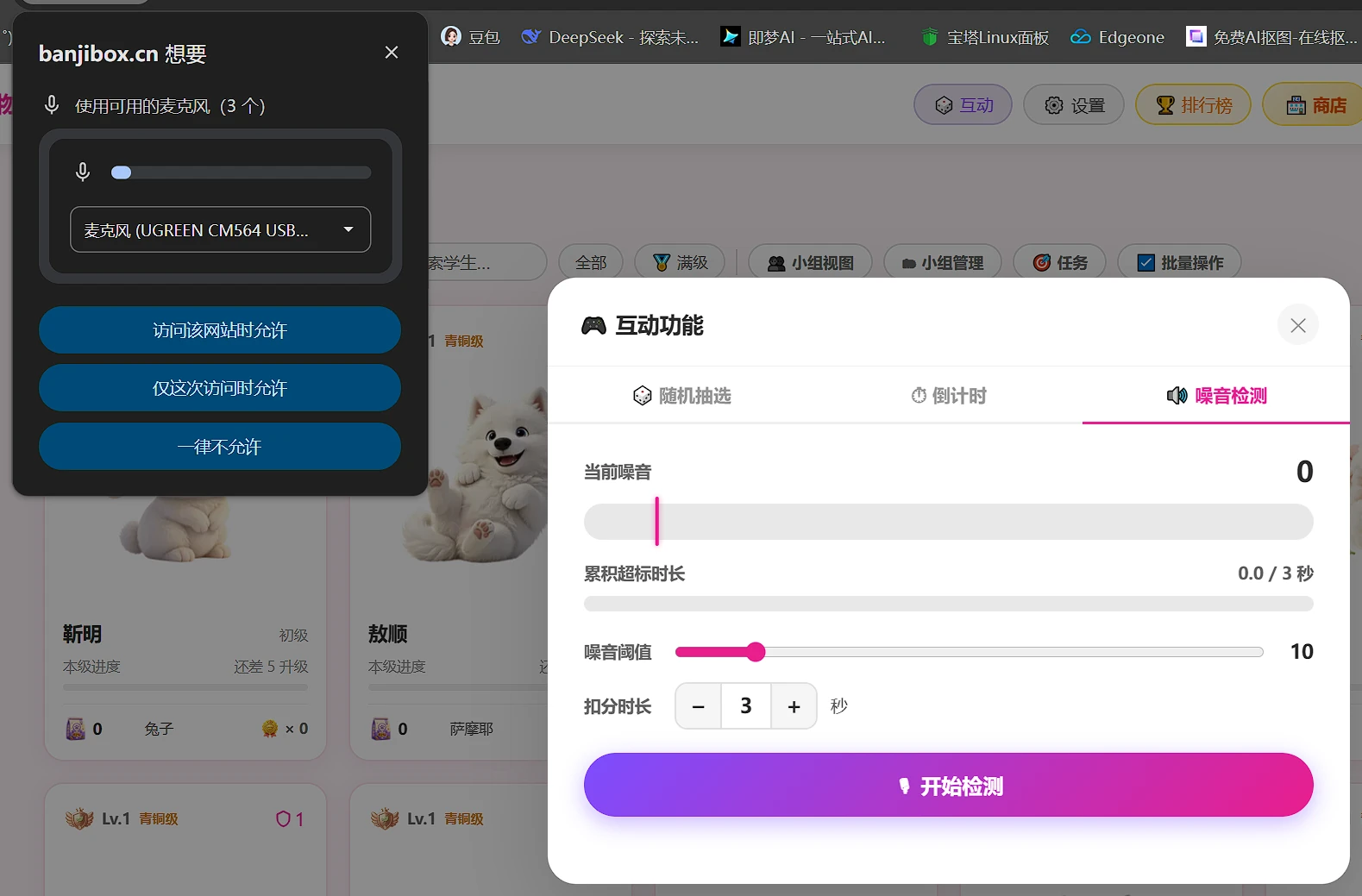Click the Samoyed dog pet image
1362x896 pixels.
(477, 477)
